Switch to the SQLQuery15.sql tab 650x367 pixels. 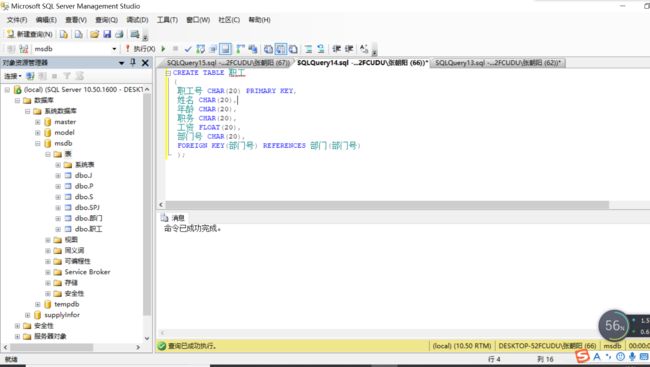pyautogui.click(x=227, y=63)
